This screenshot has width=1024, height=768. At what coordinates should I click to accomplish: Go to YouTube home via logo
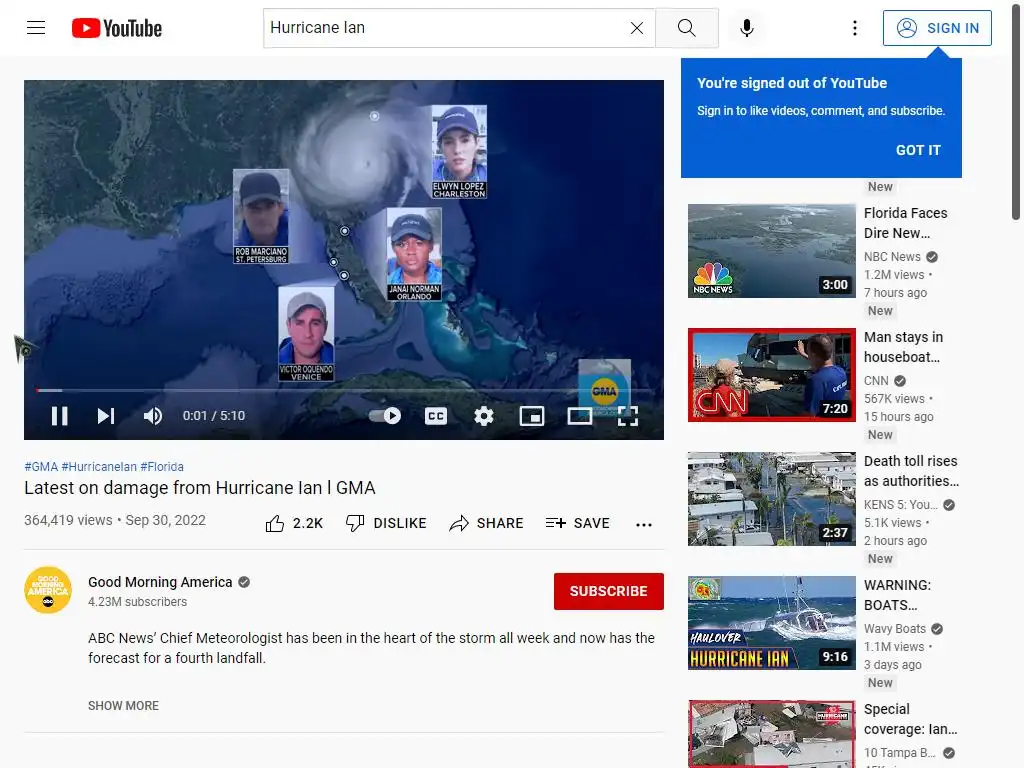coord(117,28)
